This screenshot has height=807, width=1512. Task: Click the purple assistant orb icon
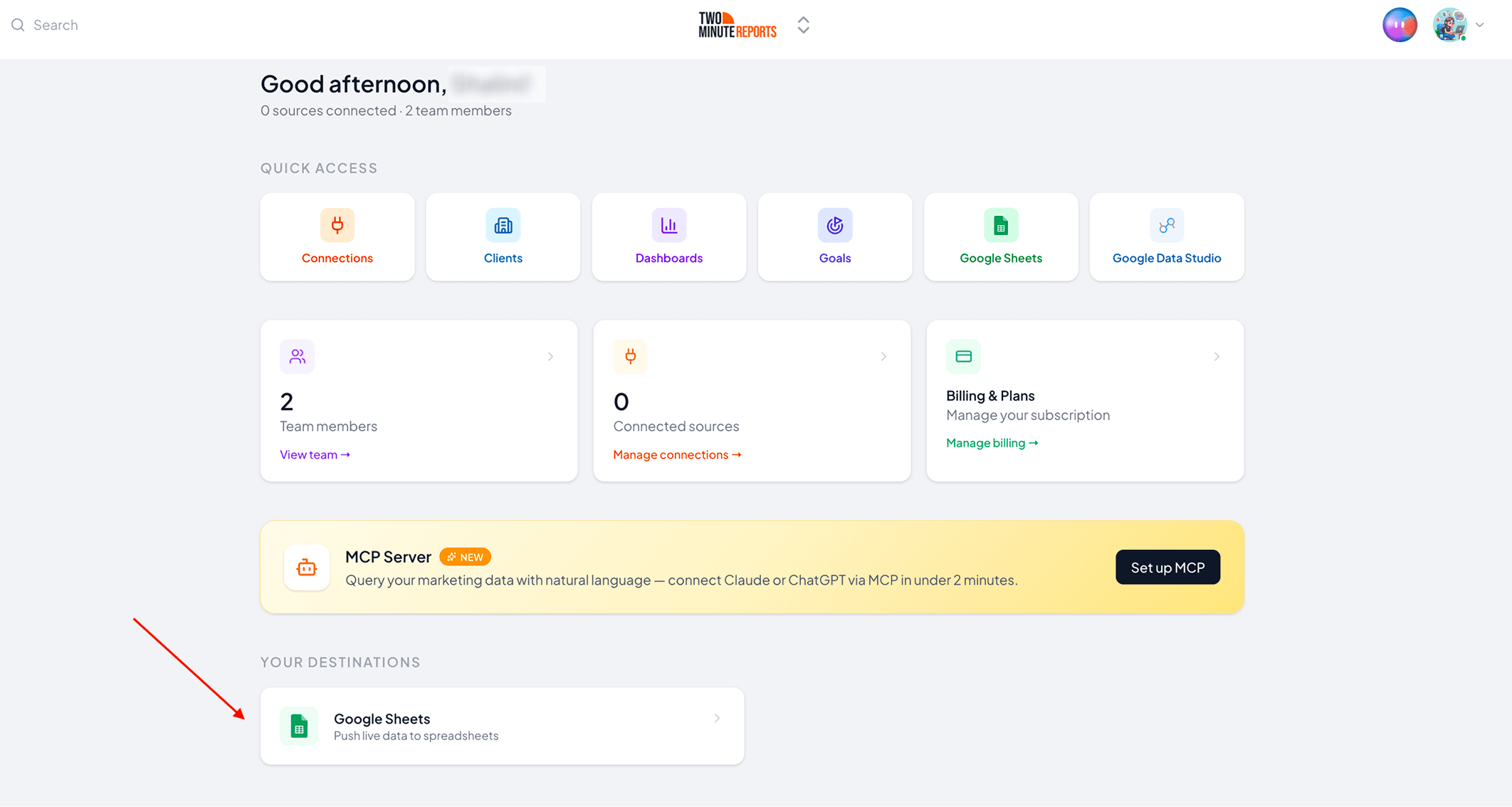(x=1400, y=25)
